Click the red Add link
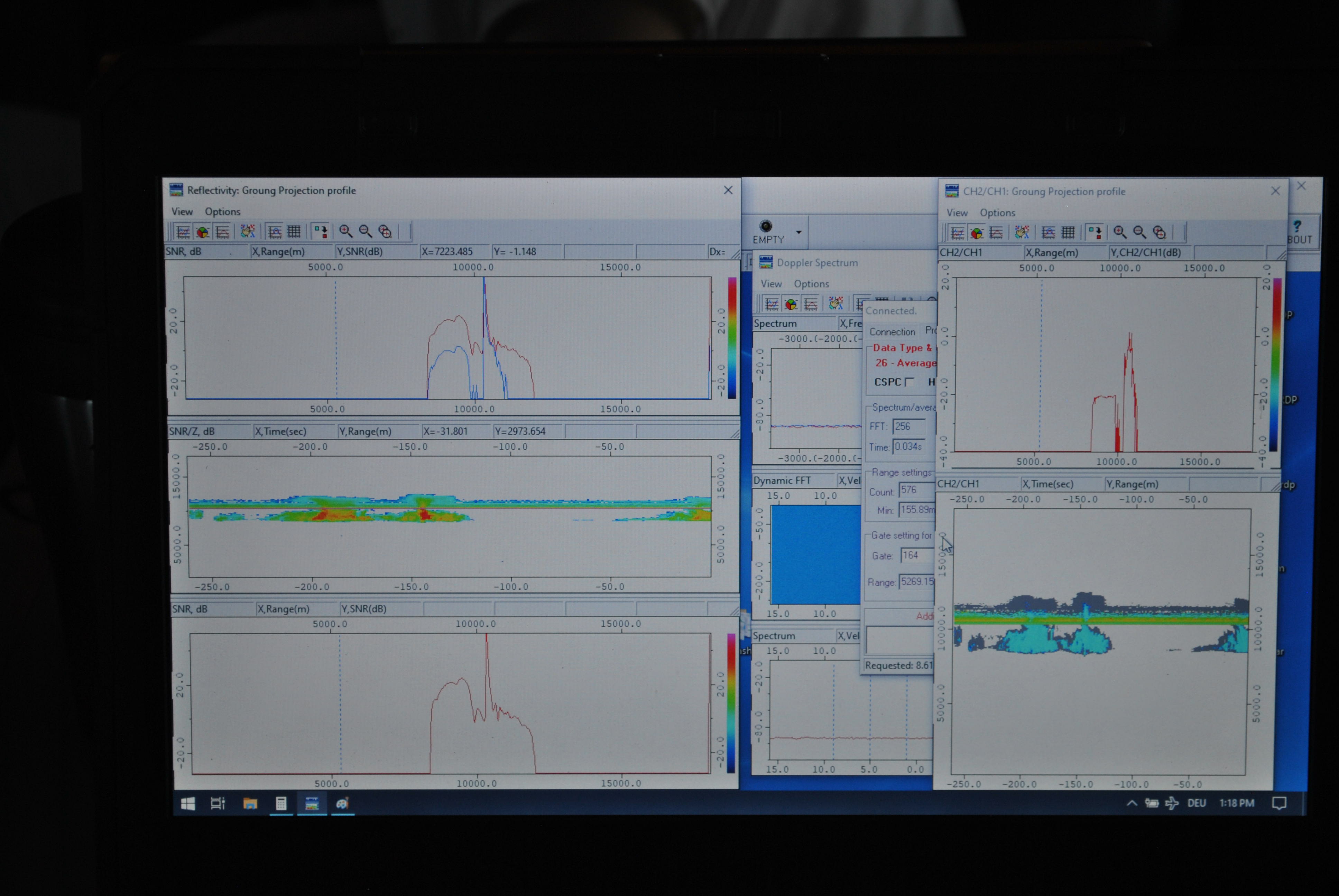This screenshot has height=896, width=1339. pyautogui.click(x=924, y=616)
